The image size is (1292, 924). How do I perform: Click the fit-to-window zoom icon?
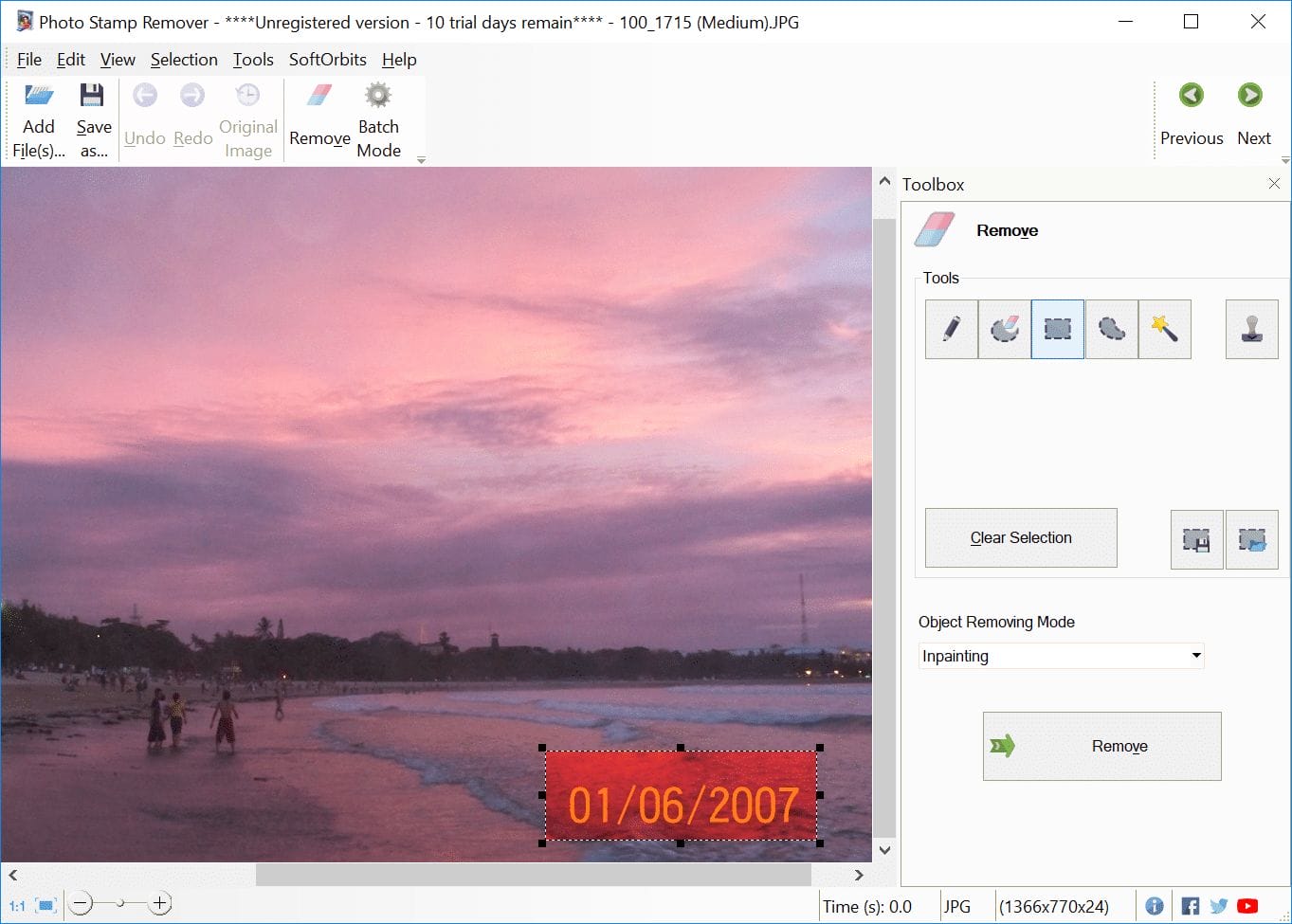point(46,905)
